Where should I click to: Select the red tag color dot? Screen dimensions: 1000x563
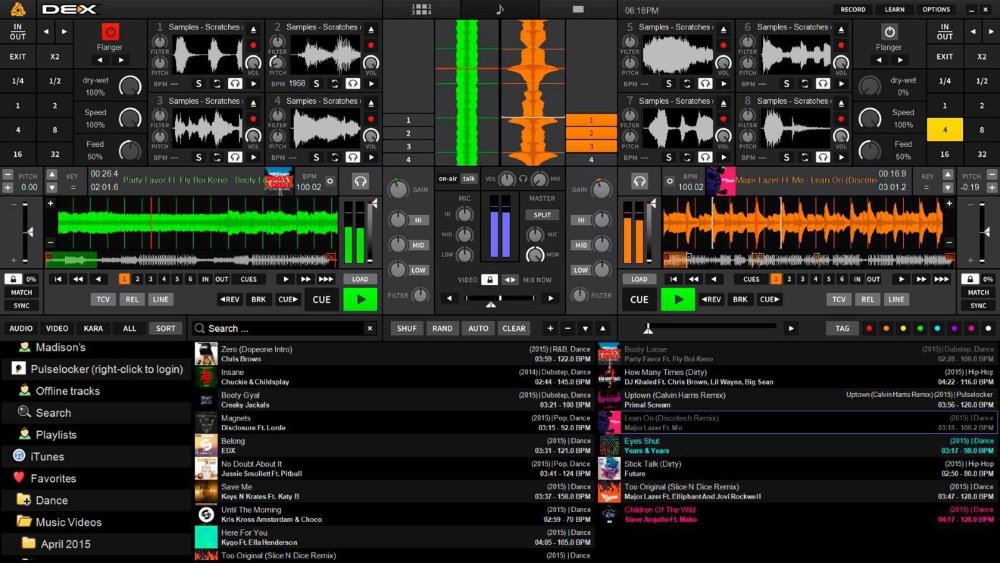pyautogui.click(x=868, y=328)
